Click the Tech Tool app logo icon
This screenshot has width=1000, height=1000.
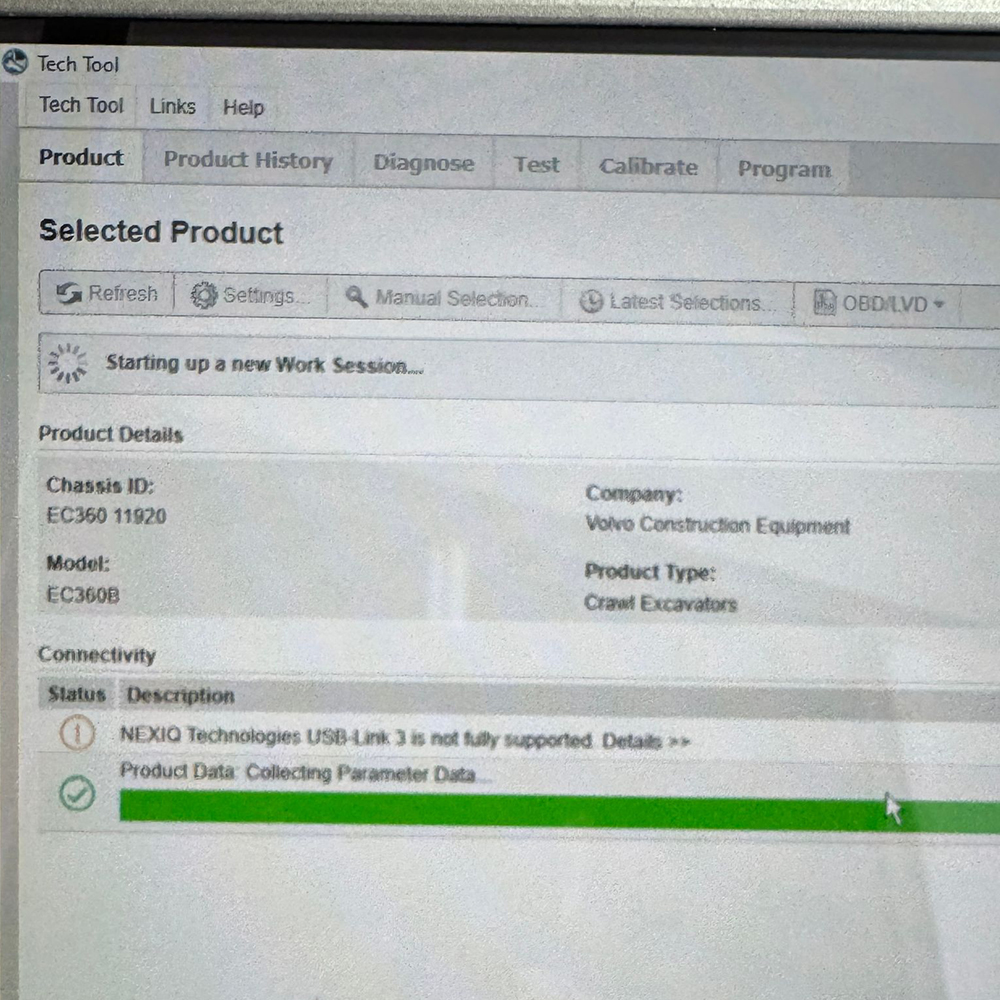tap(15, 62)
